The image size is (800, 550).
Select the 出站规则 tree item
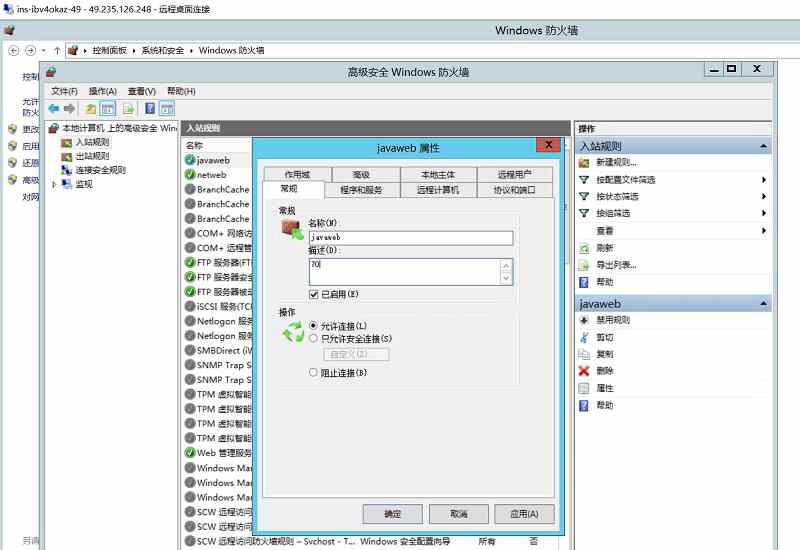[x=92, y=156]
